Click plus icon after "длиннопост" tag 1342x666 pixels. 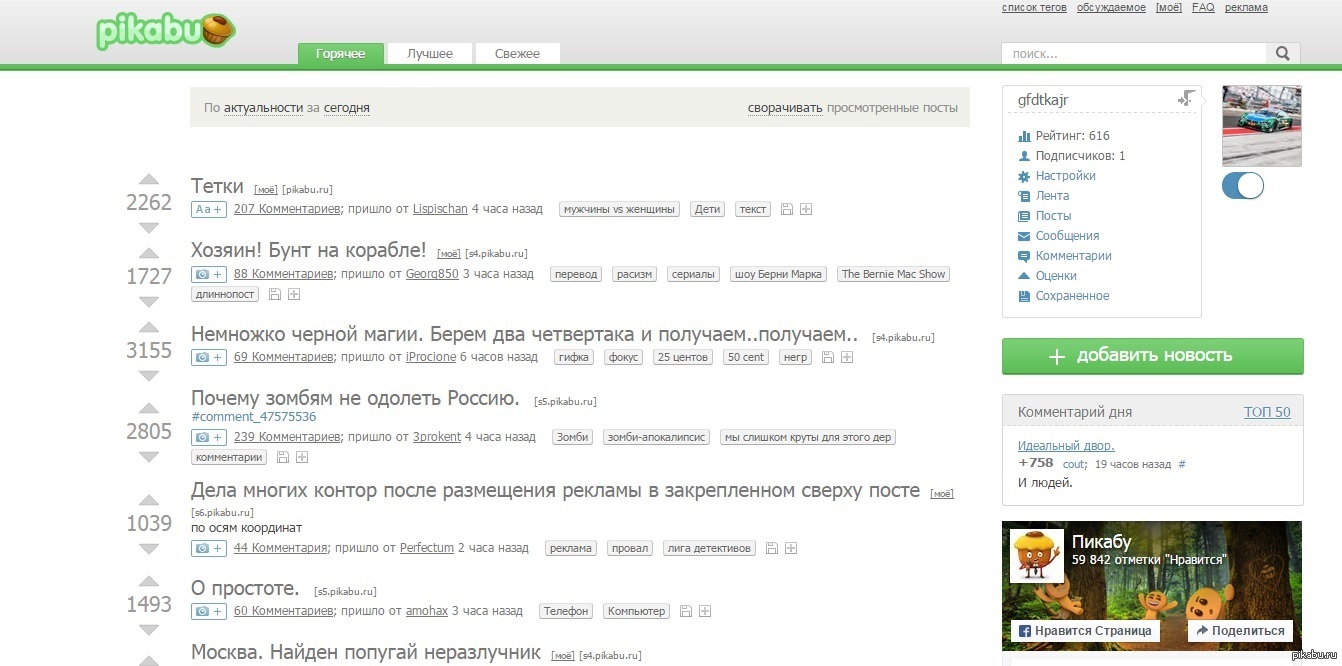tap(294, 294)
